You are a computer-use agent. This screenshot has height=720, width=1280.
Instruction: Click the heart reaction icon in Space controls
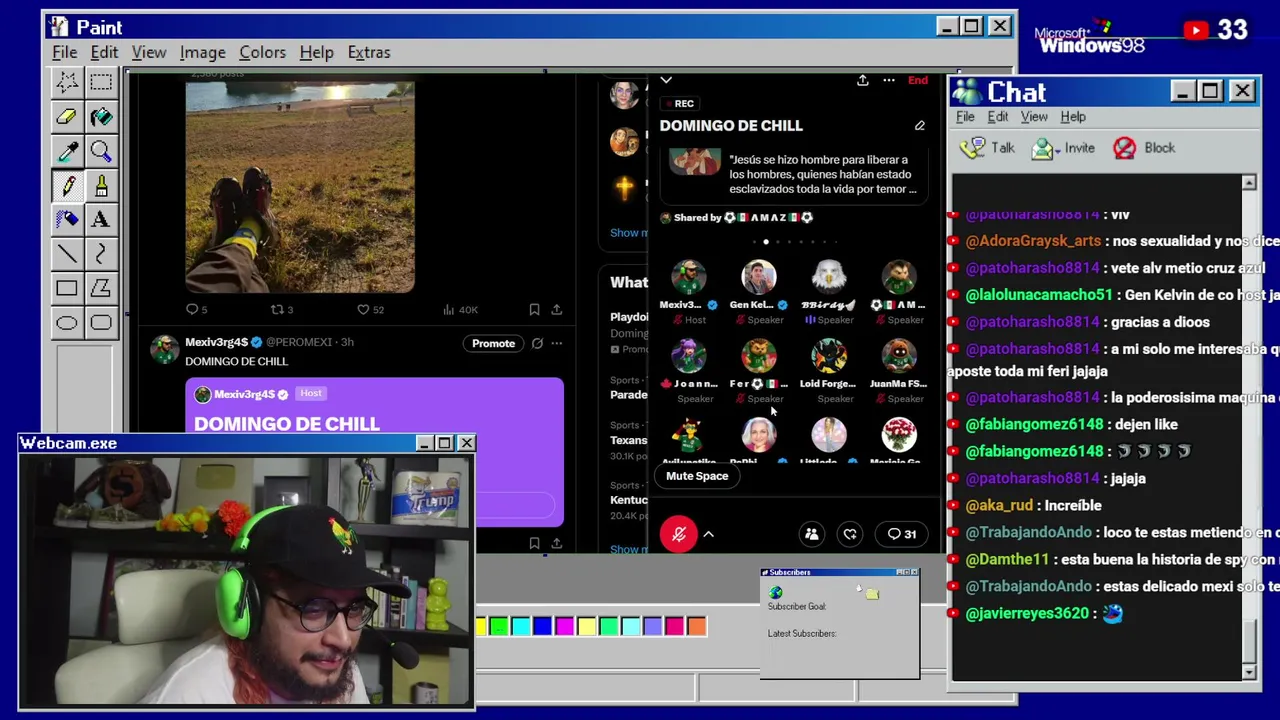[x=850, y=534]
